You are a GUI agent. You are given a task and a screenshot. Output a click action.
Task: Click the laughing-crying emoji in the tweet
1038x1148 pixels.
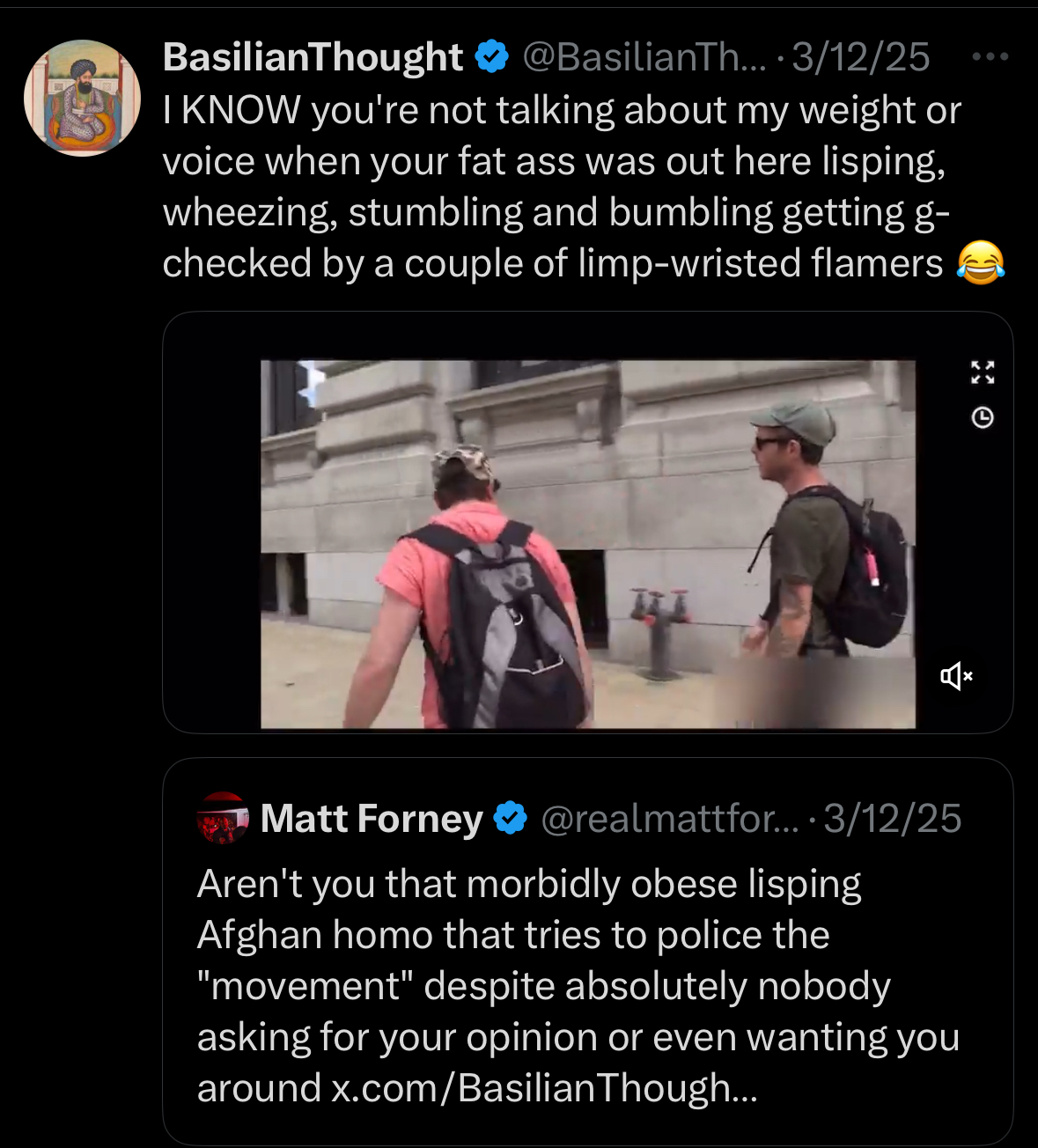(980, 263)
